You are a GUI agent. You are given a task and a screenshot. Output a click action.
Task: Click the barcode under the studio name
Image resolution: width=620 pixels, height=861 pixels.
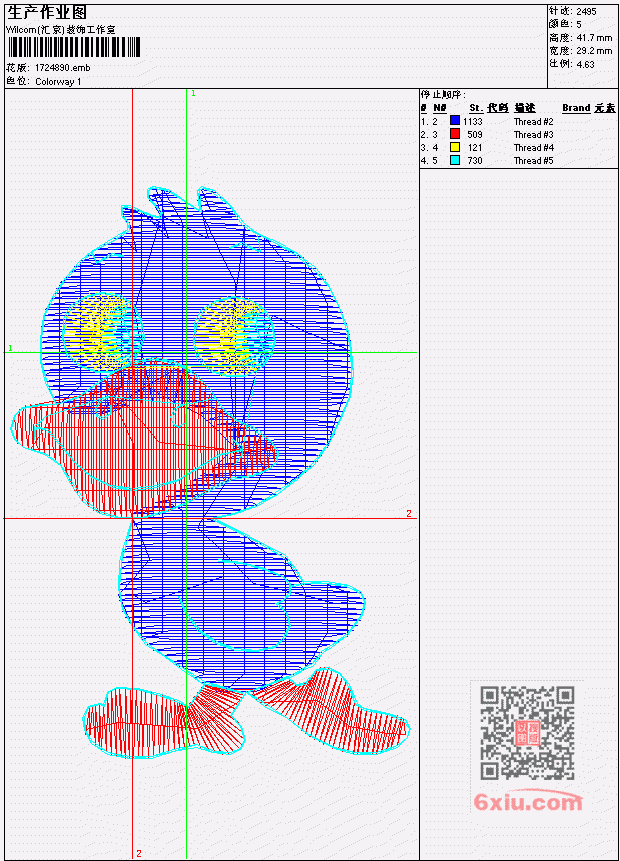[74, 47]
